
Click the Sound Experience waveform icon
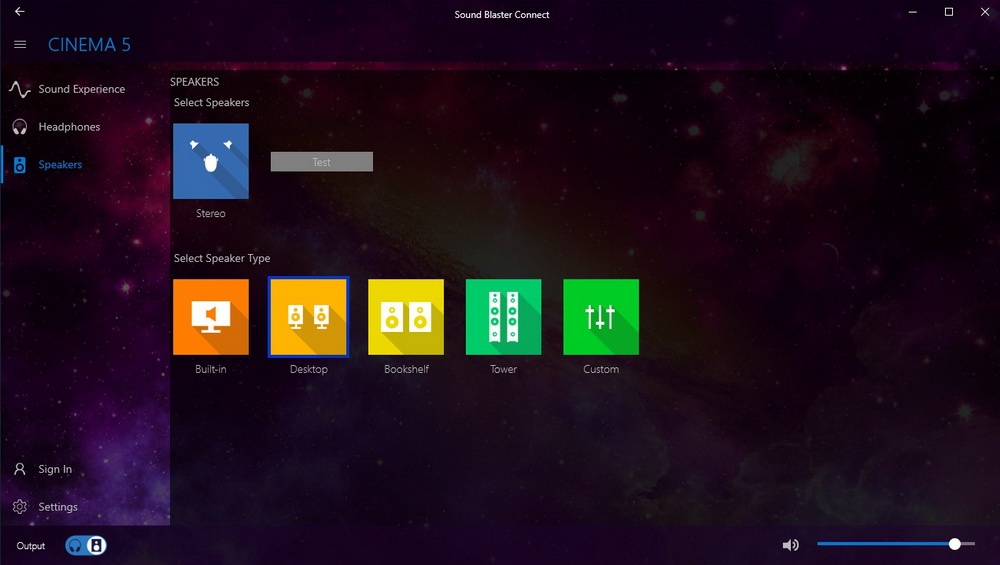tap(20, 89)
